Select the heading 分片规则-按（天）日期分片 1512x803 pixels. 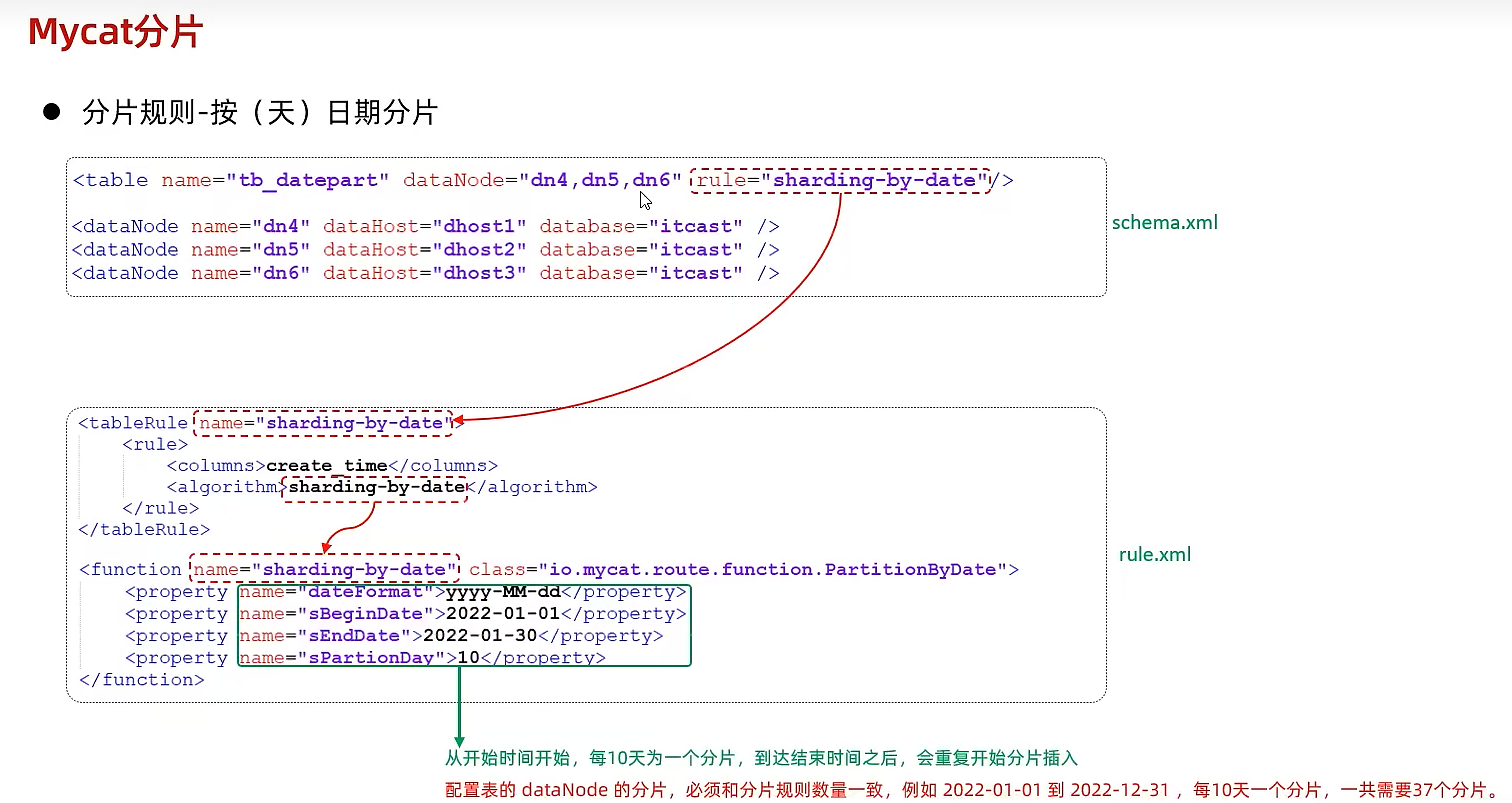(x=260, y=112)
